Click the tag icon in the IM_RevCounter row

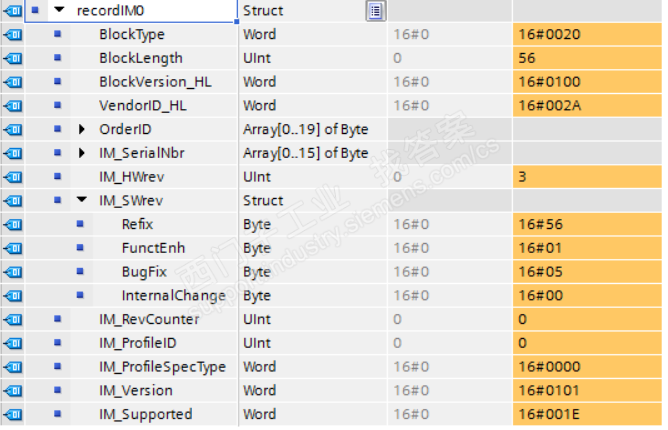(12, 319)
